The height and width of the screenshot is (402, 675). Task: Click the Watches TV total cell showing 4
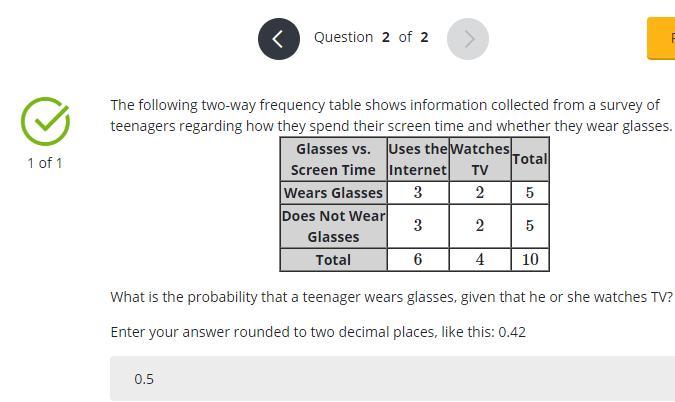479,260
